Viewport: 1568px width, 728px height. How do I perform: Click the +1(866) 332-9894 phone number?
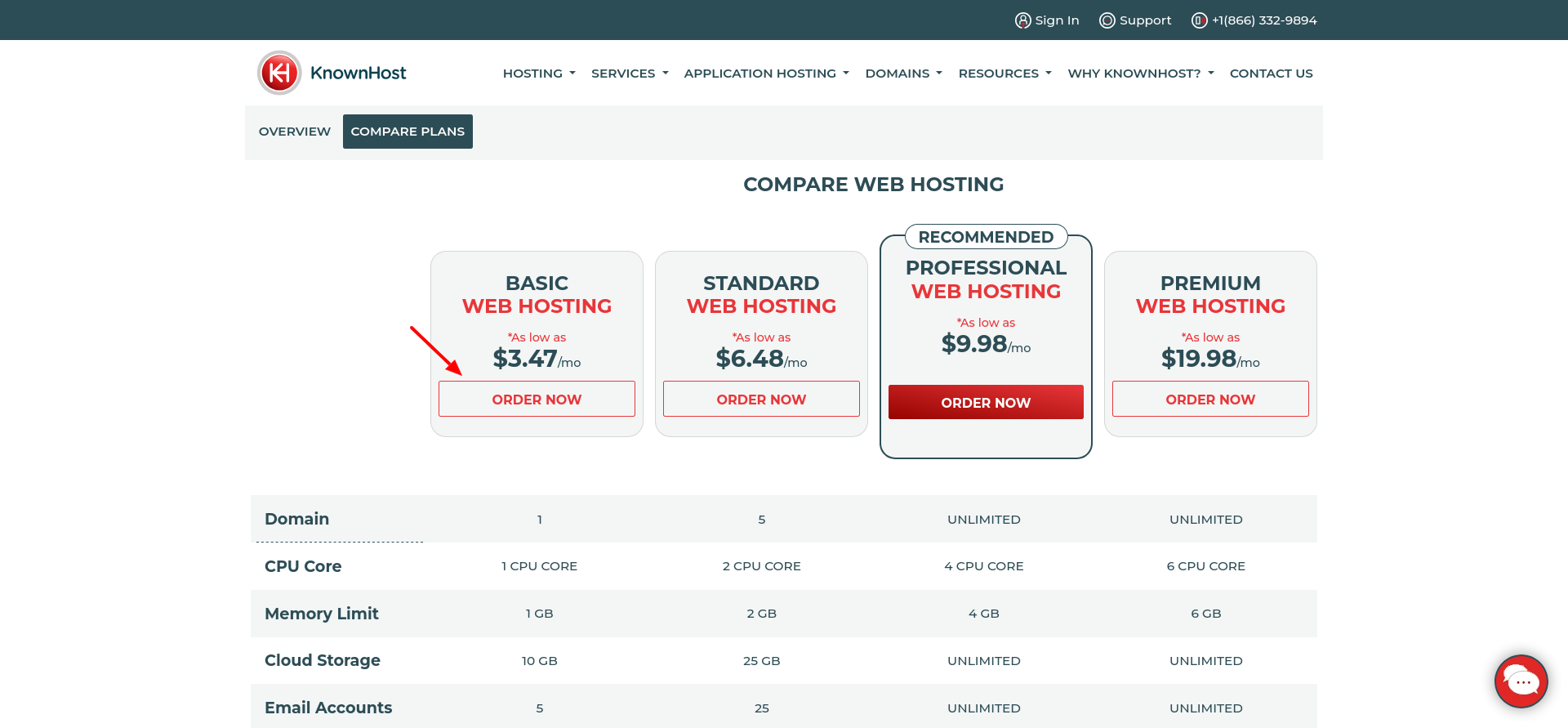pyautogui.click(x=1264, y=20)
